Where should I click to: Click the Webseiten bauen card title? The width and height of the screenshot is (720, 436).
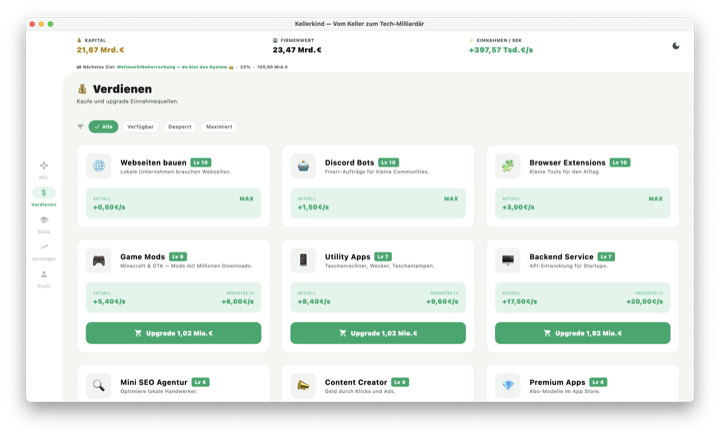pos(153,162)
